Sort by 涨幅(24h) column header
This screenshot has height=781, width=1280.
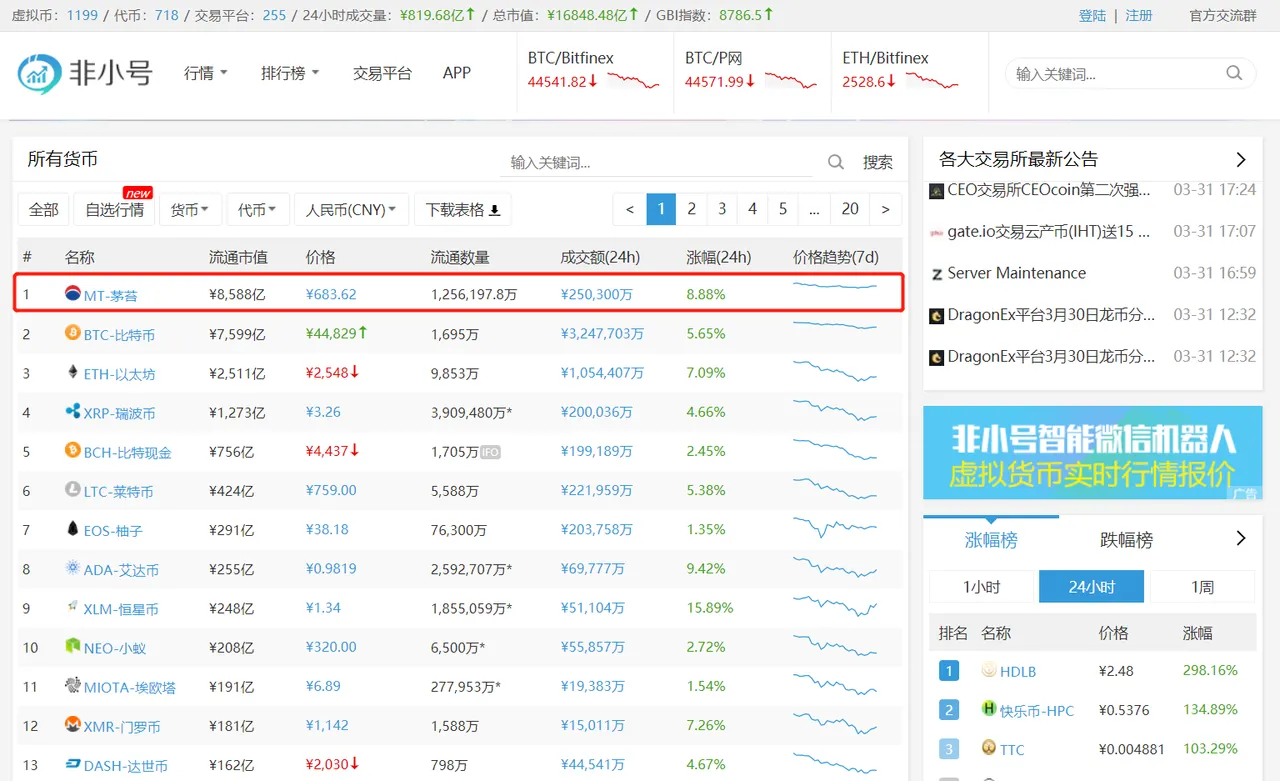pos(719,257)
